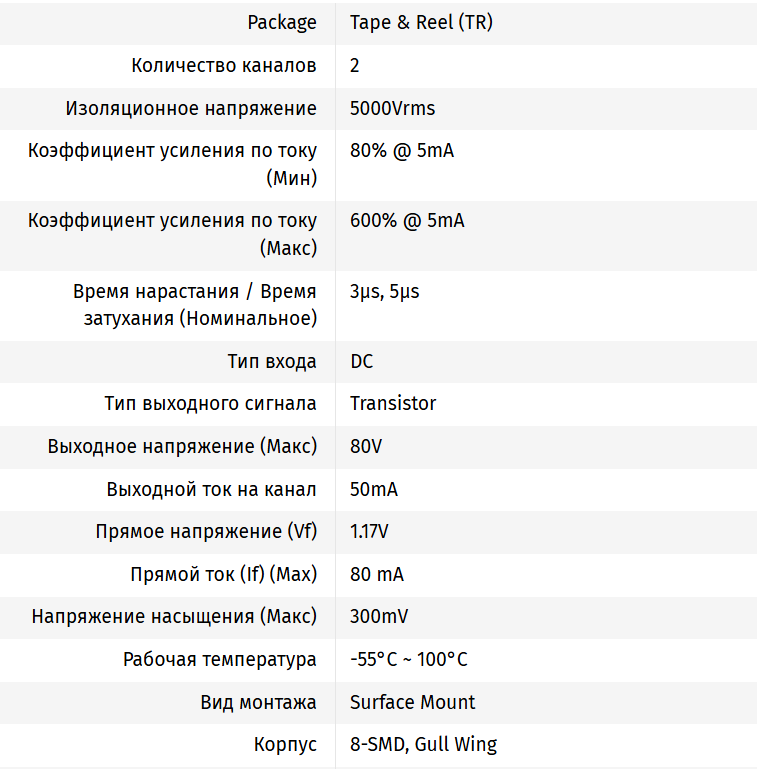Select the 'Тип входа' row label
Image resolution: width=757 pixels, height=769 pixels.
point(272,362)
